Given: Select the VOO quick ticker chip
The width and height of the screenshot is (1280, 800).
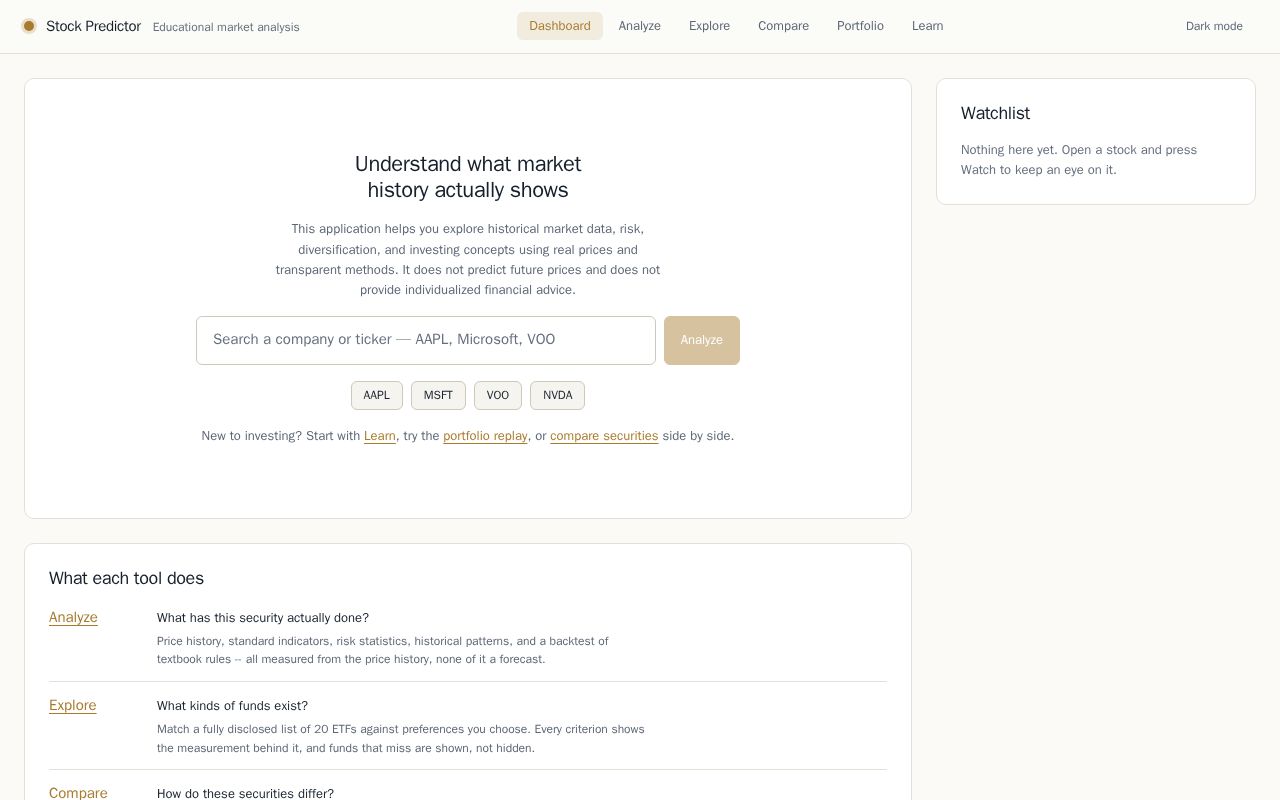Looking at the screenshot, I should (498, 395).
